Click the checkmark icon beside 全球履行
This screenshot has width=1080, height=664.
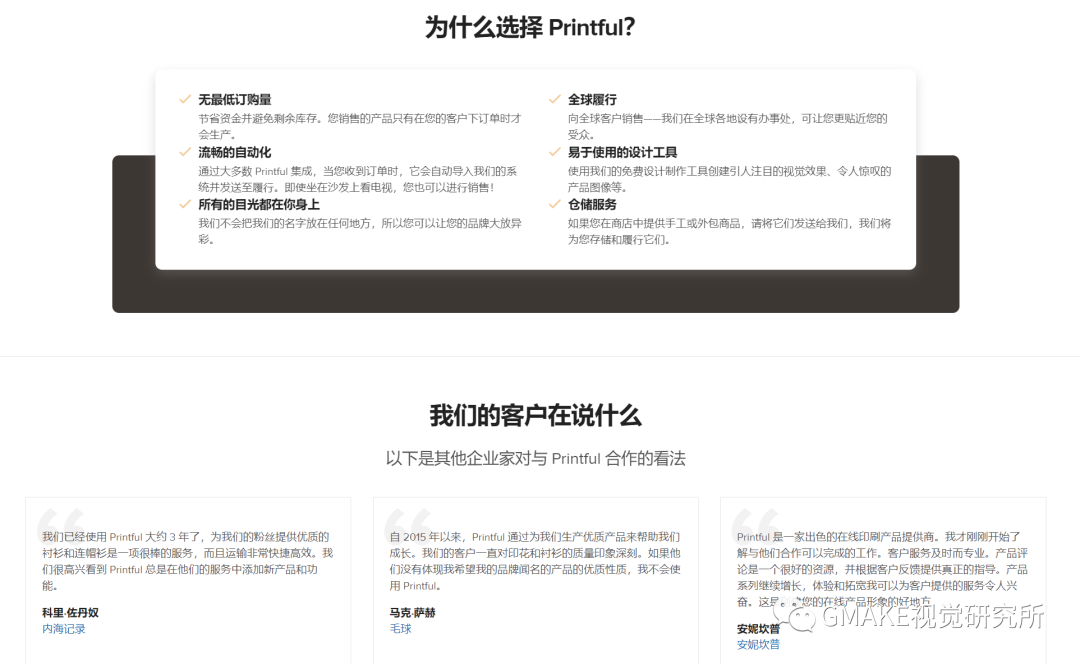(554, 99)
